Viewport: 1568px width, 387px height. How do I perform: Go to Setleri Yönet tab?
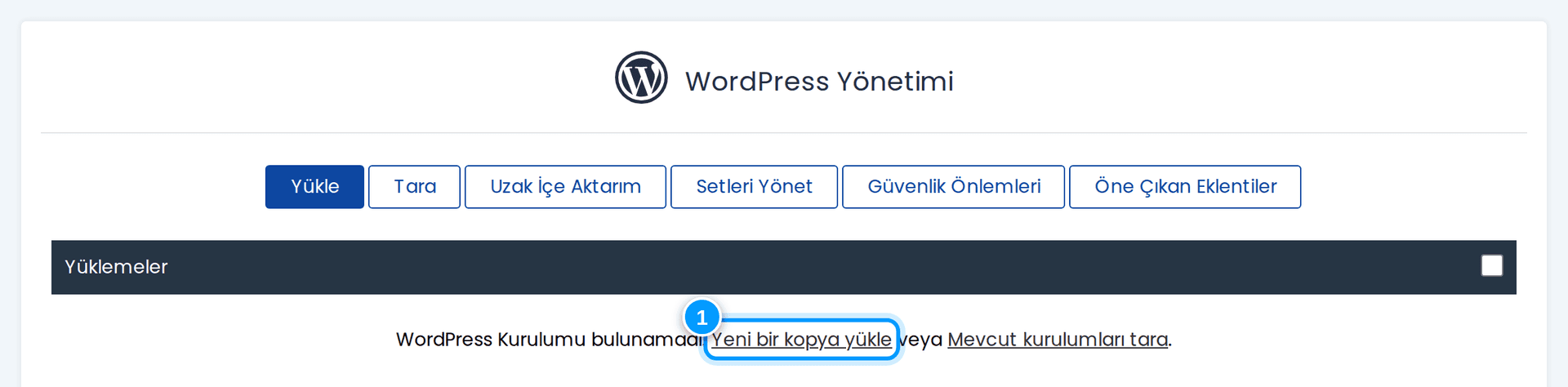(754, 187)
